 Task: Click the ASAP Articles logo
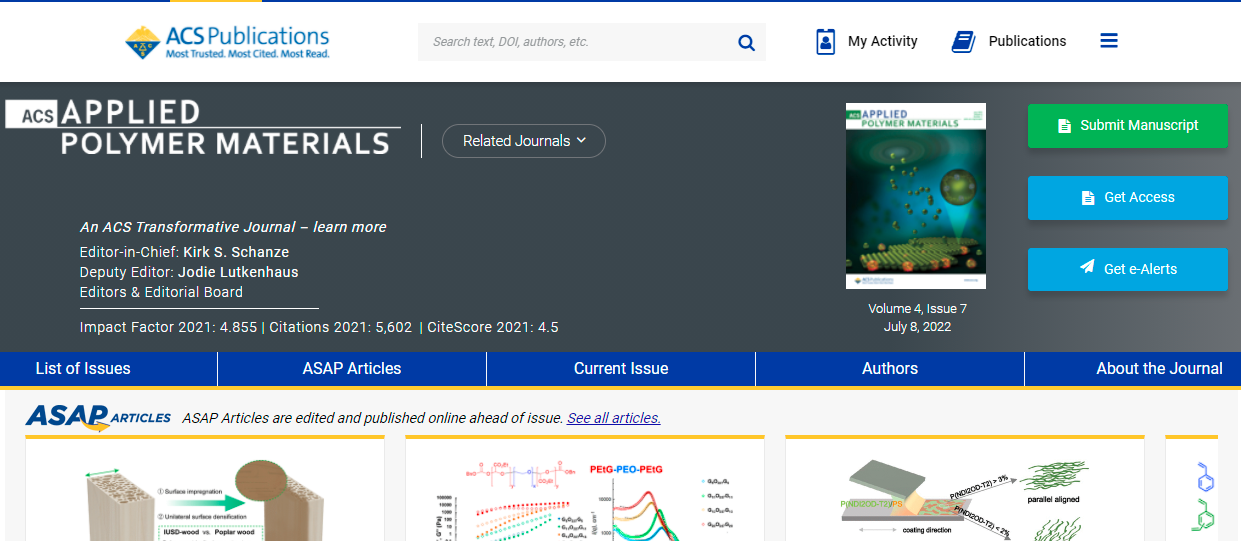pyautogui.click(x=98, y=417)
